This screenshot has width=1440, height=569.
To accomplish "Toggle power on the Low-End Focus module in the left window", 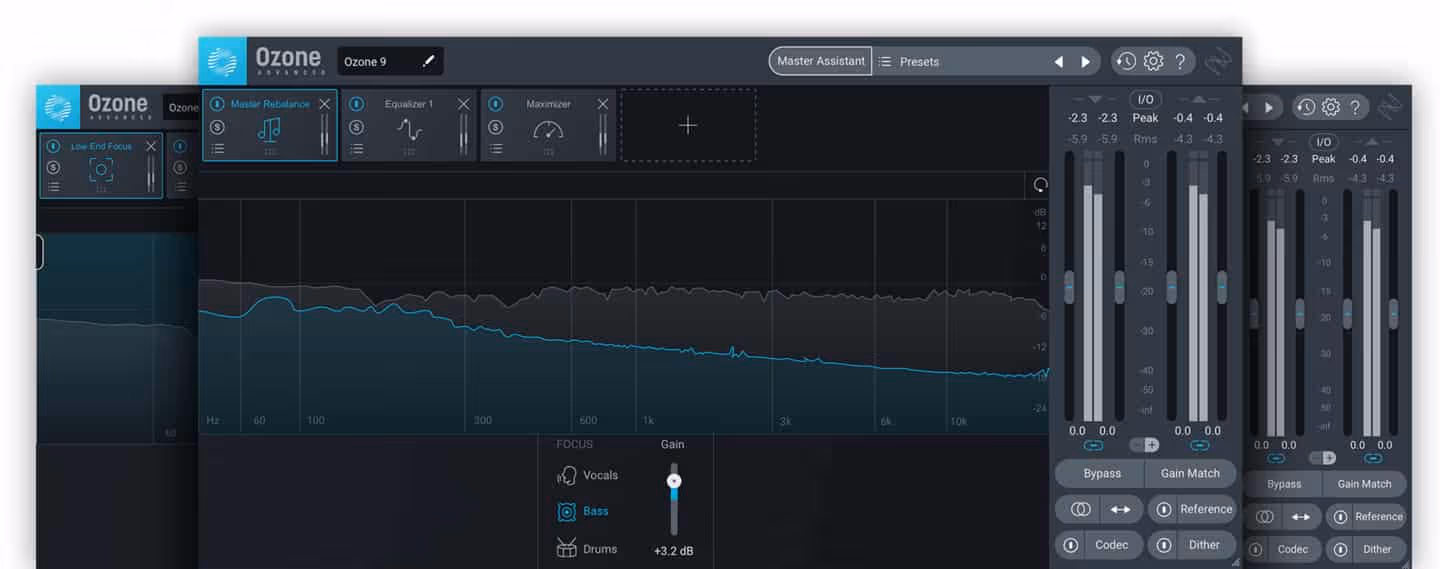I will (54, 146).
